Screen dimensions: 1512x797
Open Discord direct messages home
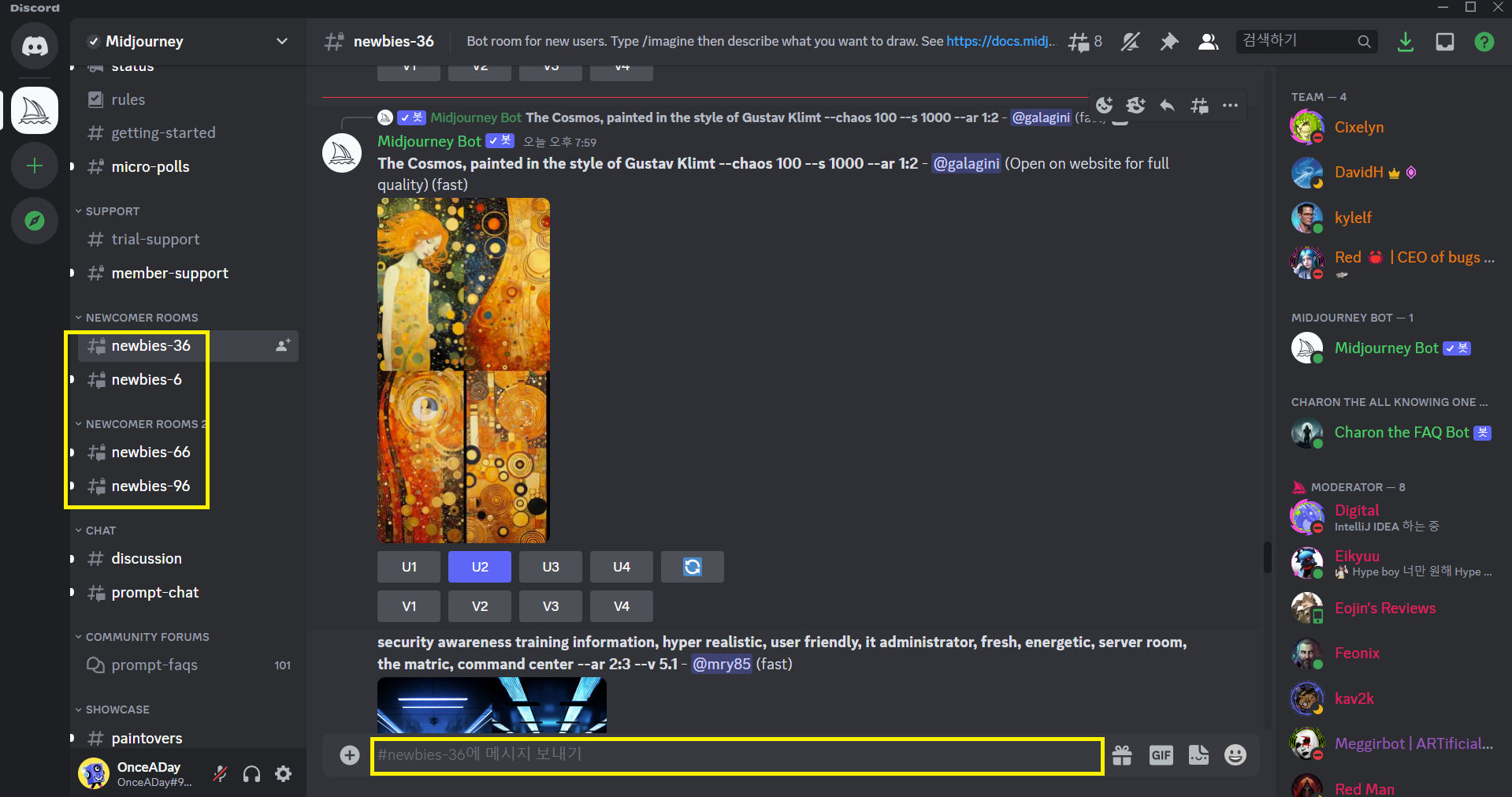(x=35, y=46)
